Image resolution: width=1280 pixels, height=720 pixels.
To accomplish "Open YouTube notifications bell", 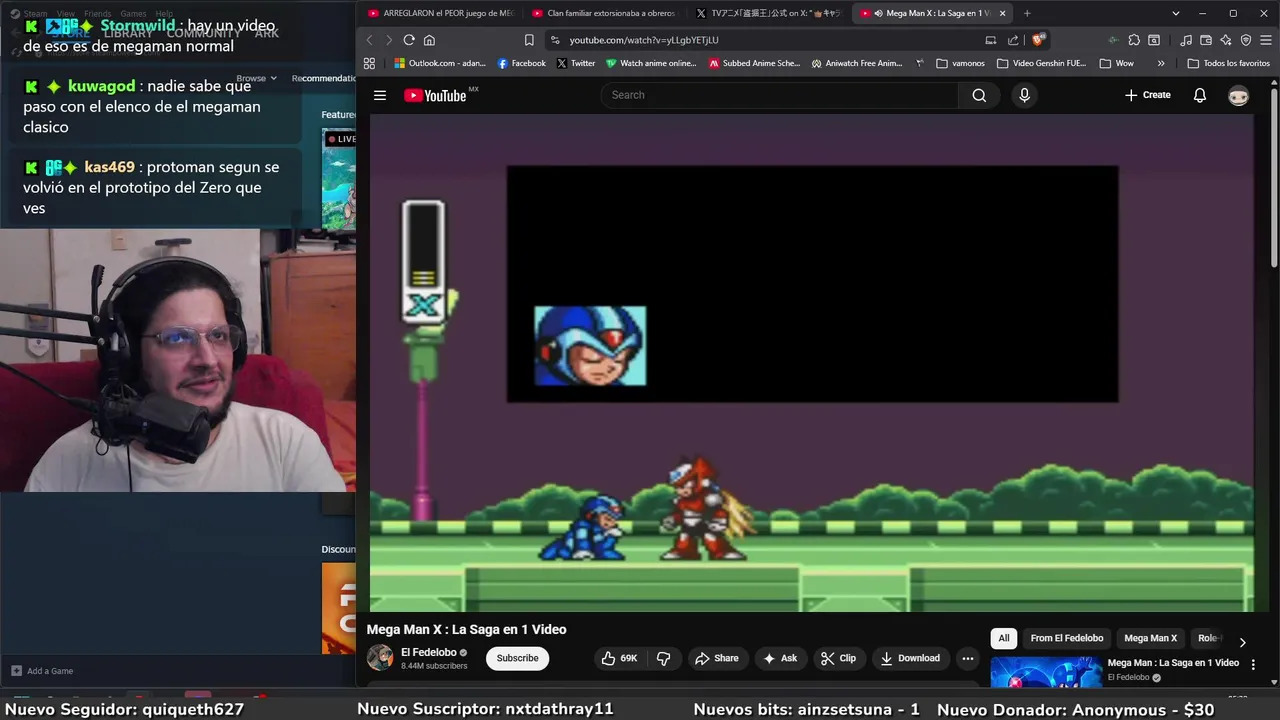I will point(1200,95).
